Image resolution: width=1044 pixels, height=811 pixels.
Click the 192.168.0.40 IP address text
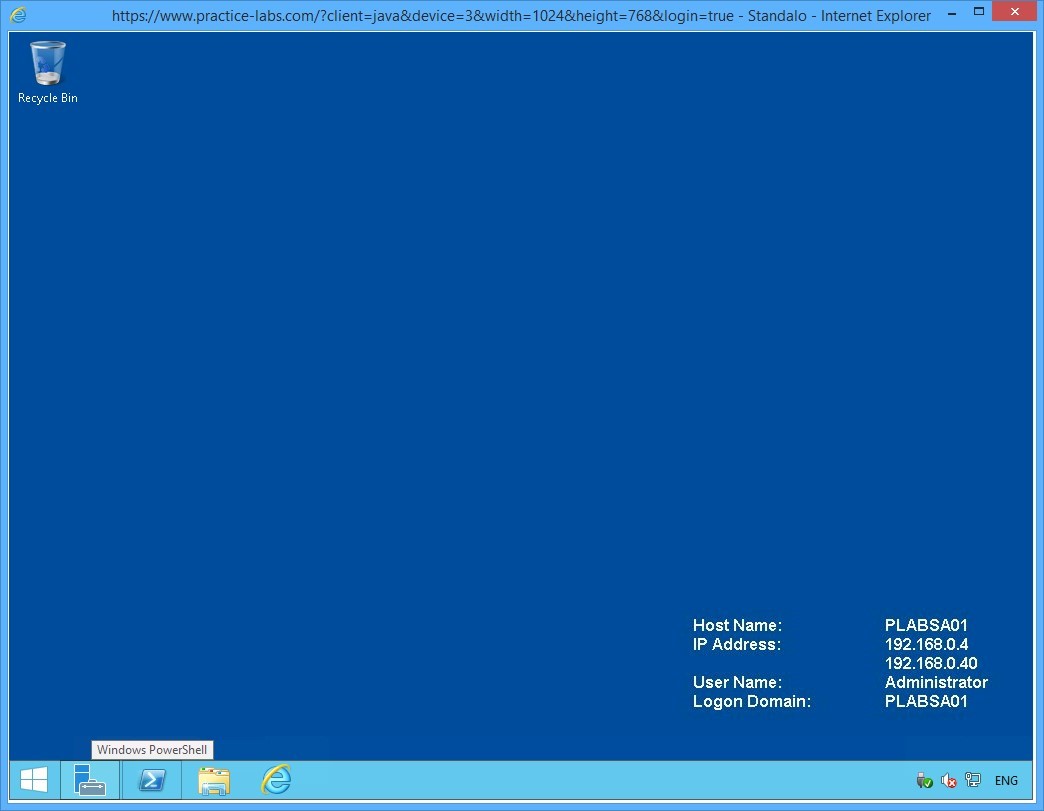[x=931, y=664]
